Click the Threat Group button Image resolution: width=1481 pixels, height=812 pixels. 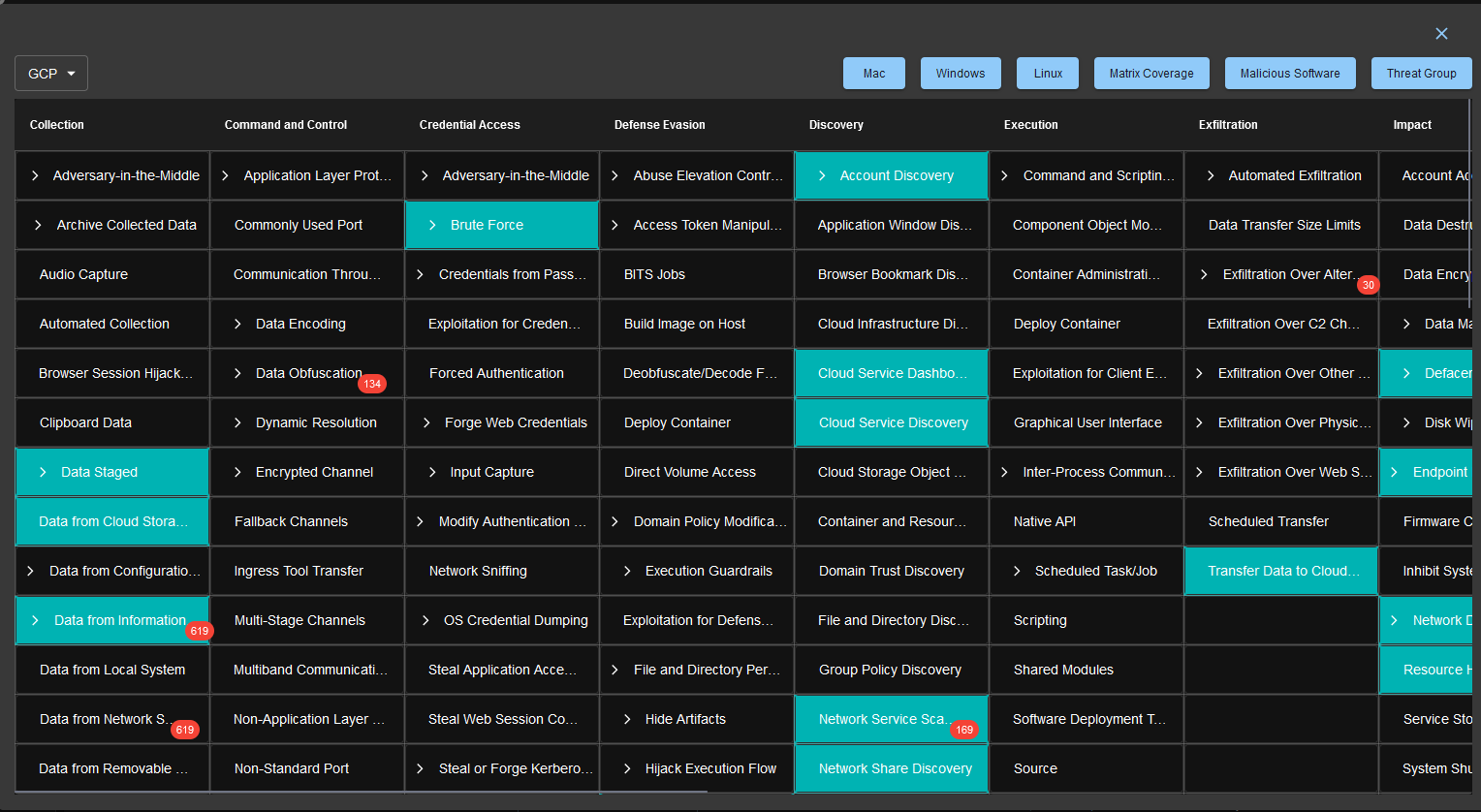(1420, 74)
